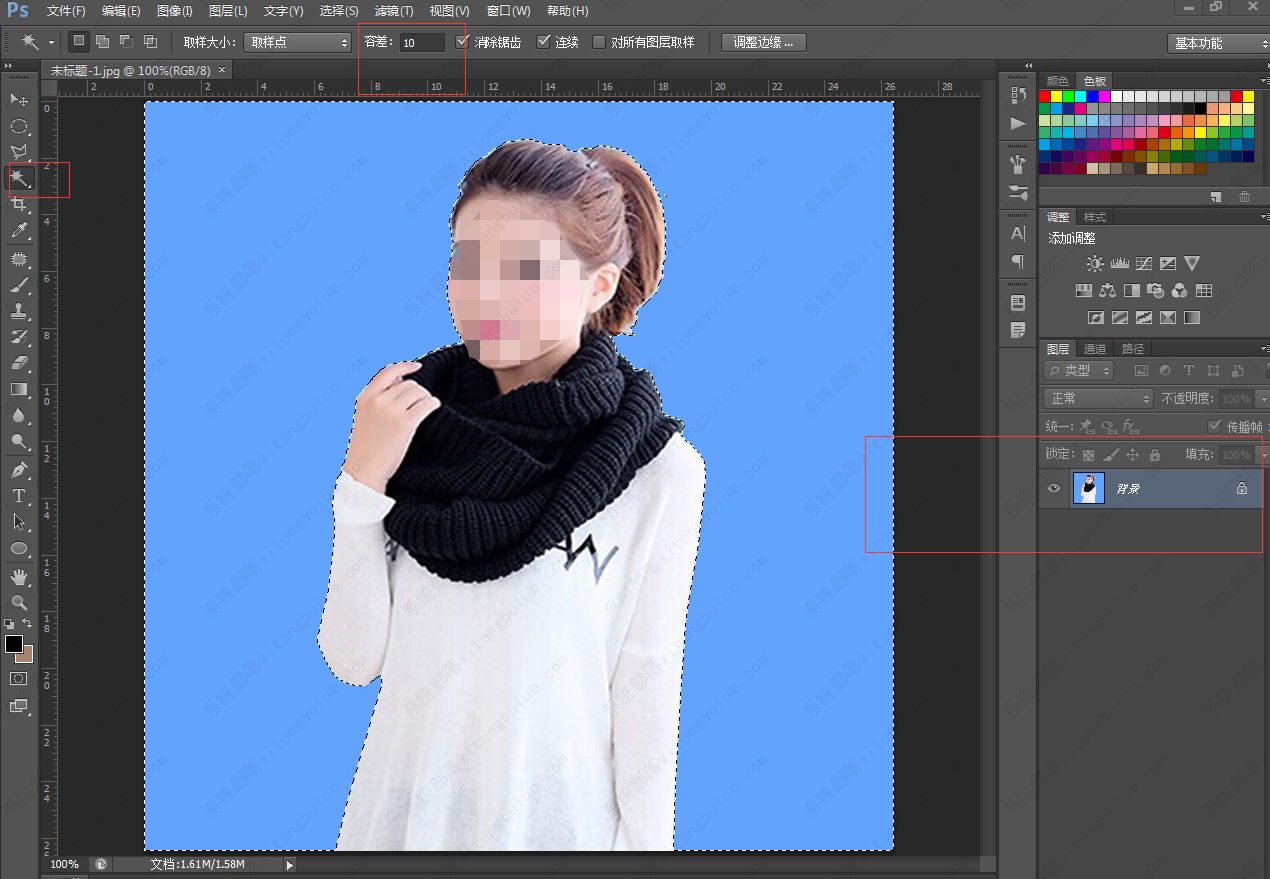Select the History Brush tool

tap(19, 337)
